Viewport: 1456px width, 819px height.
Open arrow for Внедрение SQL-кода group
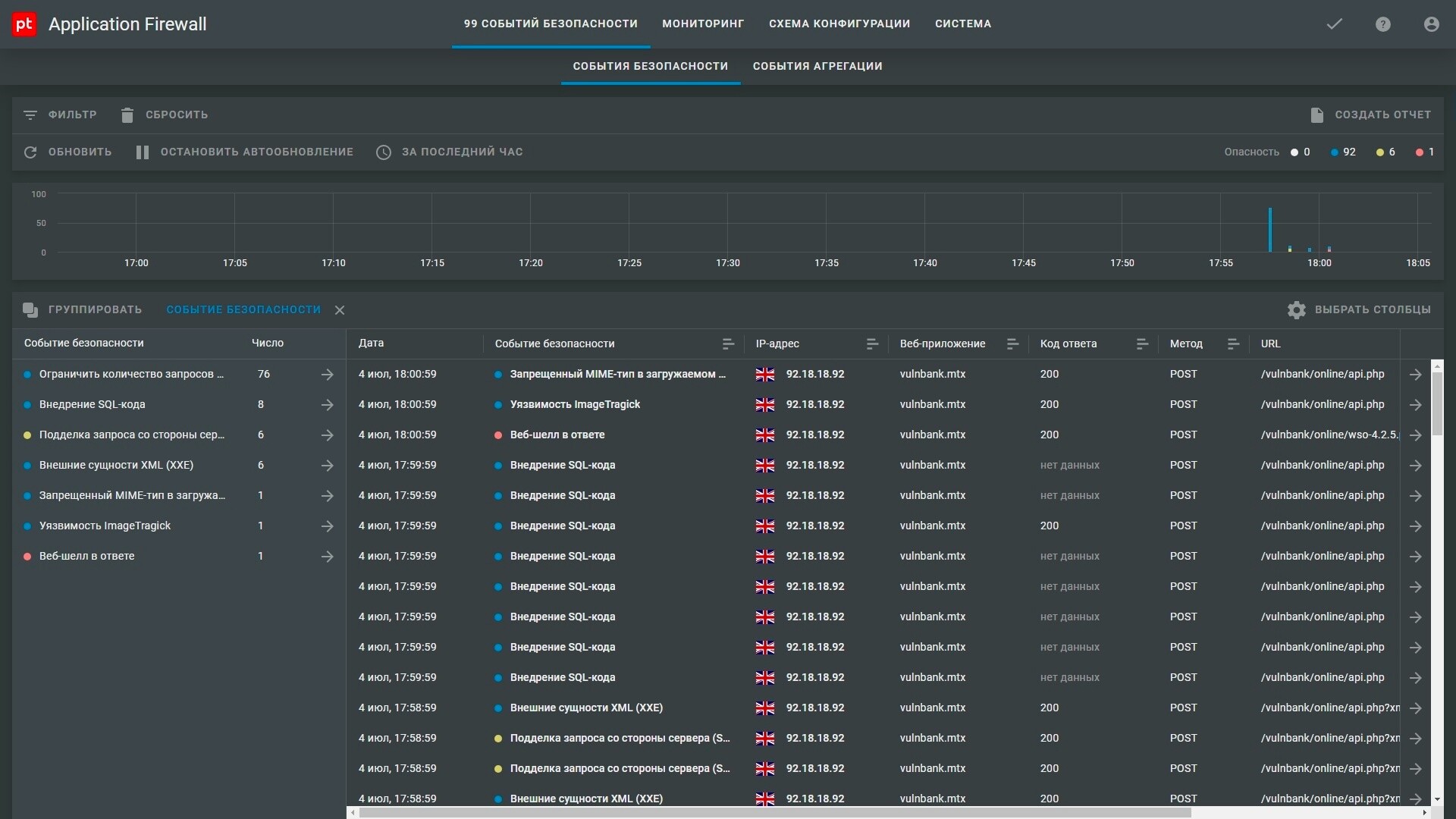[327, 405]
